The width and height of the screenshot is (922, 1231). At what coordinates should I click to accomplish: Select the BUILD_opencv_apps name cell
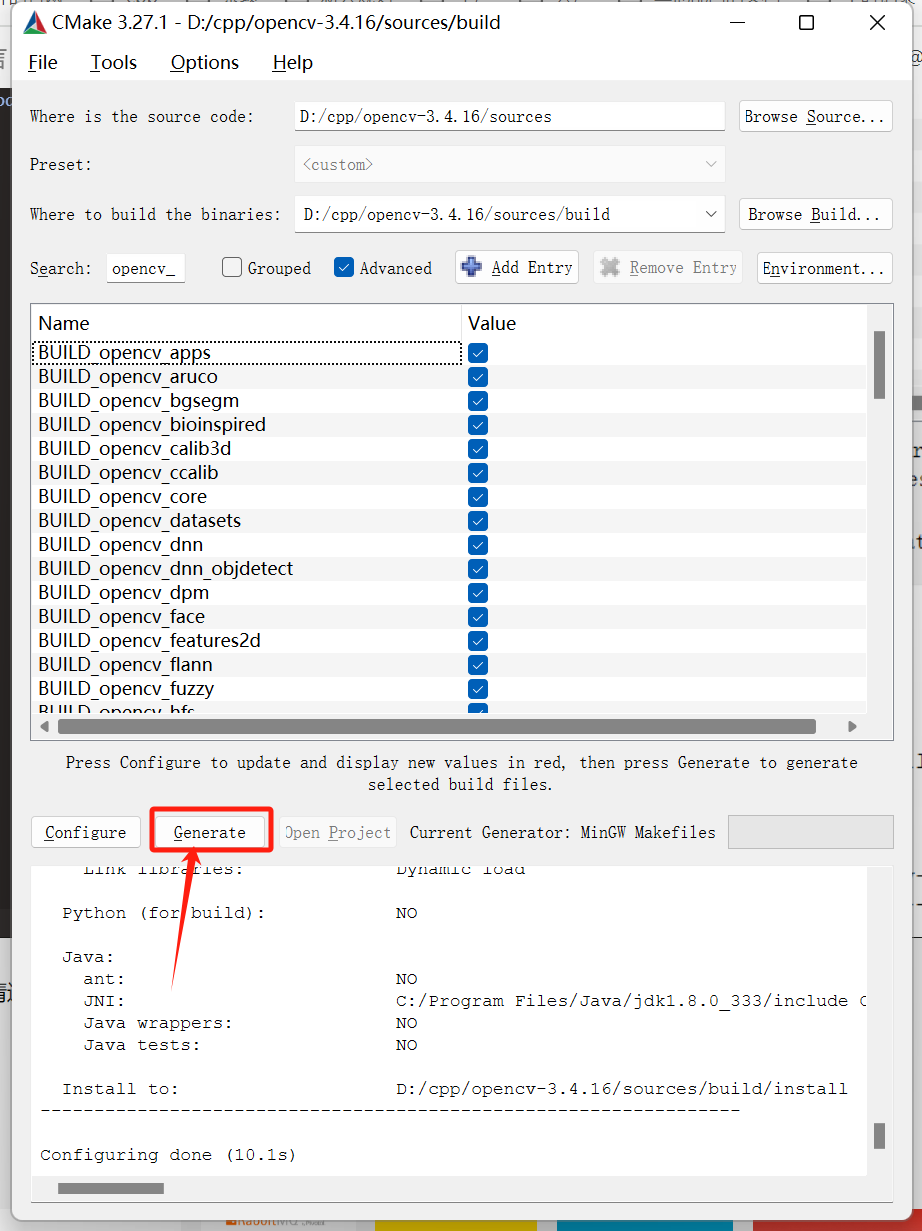pos(247,353)
